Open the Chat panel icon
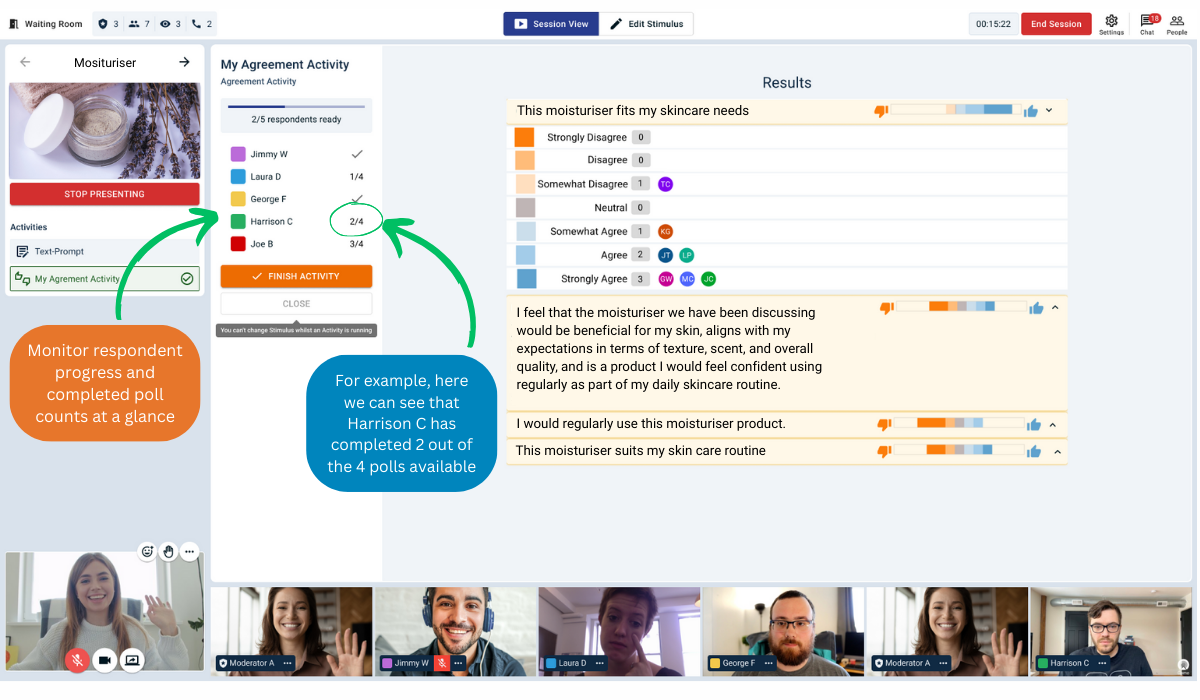The height and width of the screenshot is (700, 1200). 1147,22
